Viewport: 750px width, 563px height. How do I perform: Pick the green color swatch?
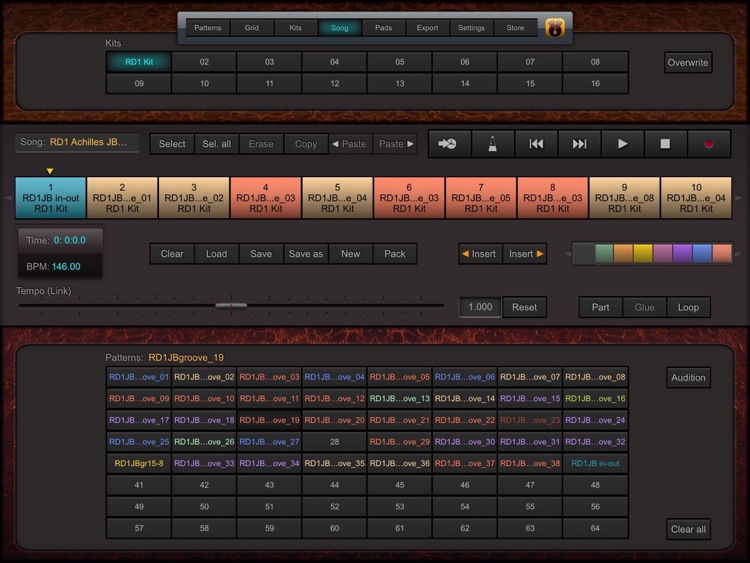click(604, 254)
